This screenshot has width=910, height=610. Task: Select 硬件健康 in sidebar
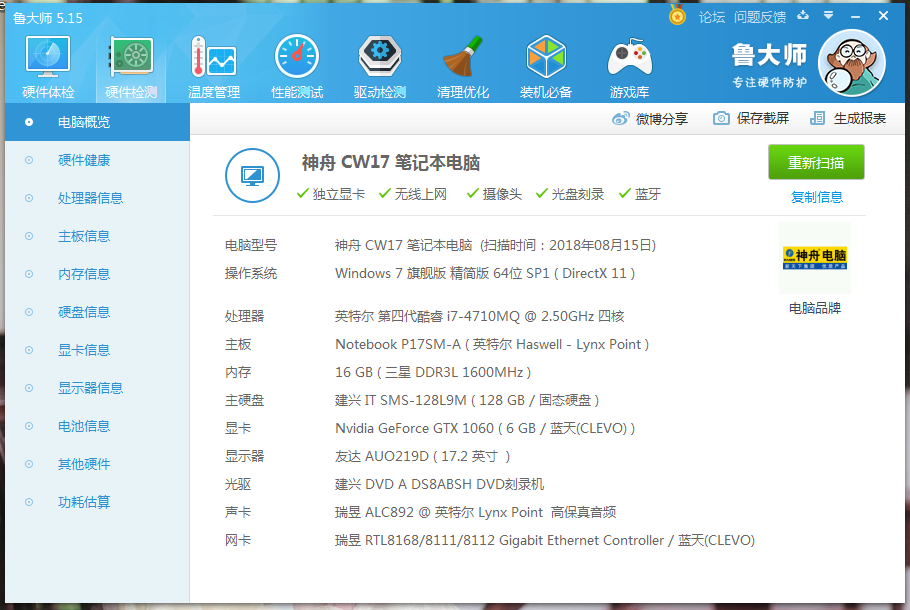98,160
